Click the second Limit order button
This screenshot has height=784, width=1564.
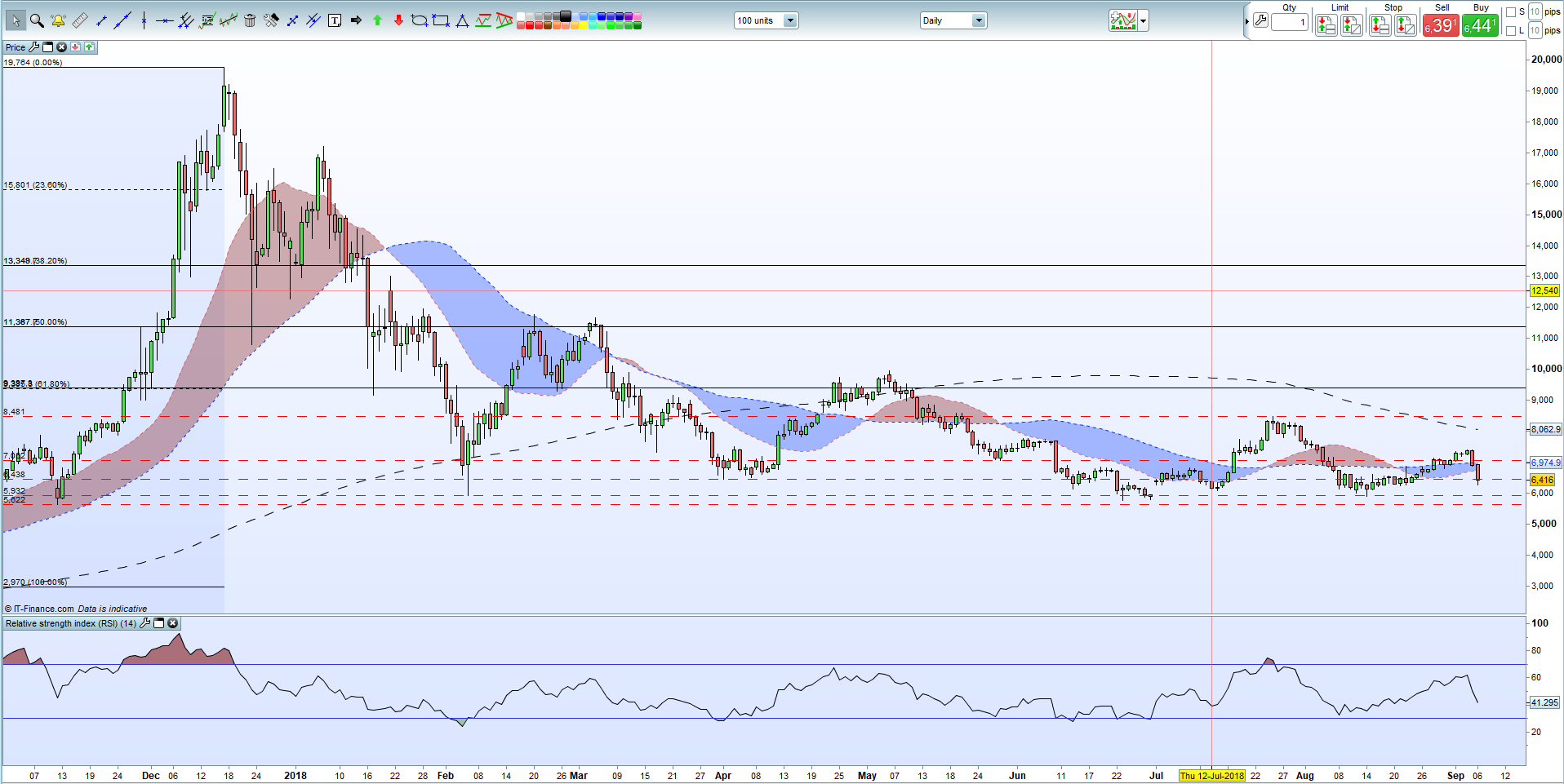(x=1352, y=25)
